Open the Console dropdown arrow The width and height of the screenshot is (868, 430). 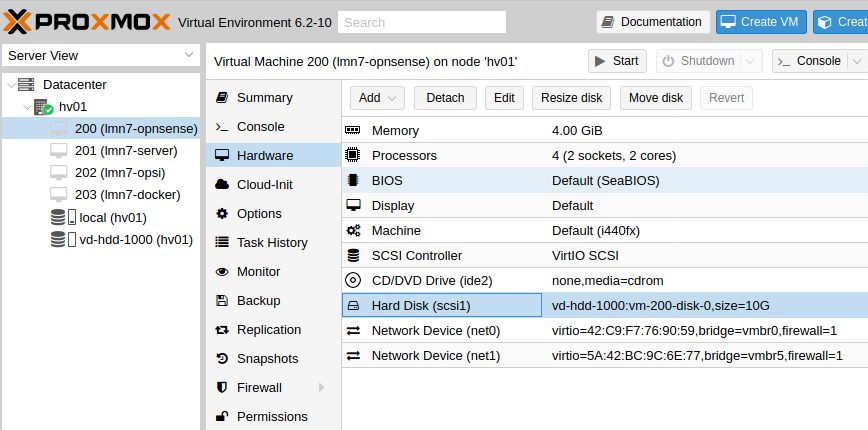pyautogui.click(x=857, y=61)
